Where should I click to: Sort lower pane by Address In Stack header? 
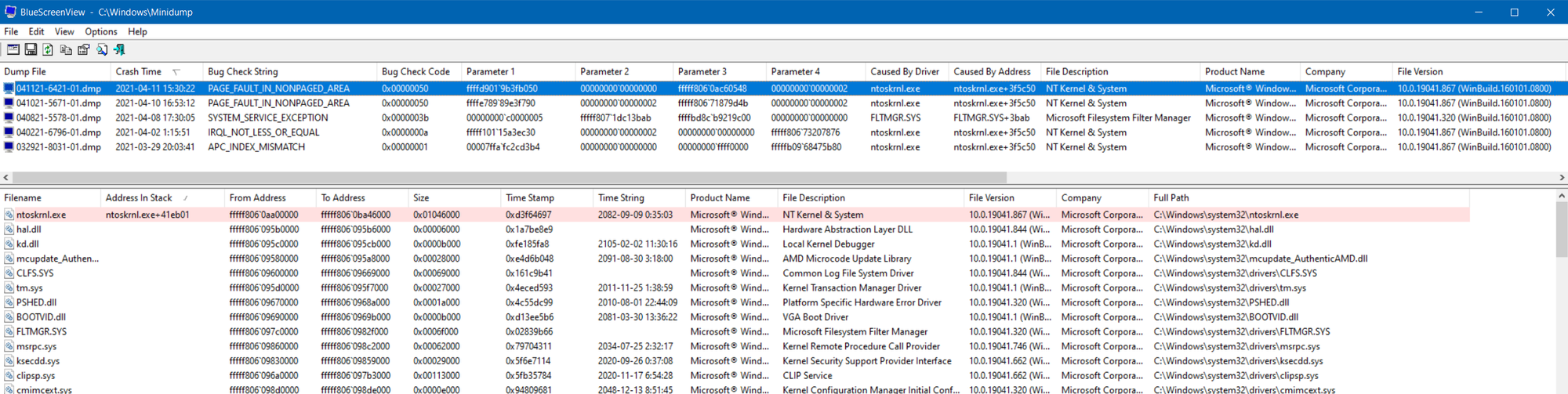coord(162,198)
